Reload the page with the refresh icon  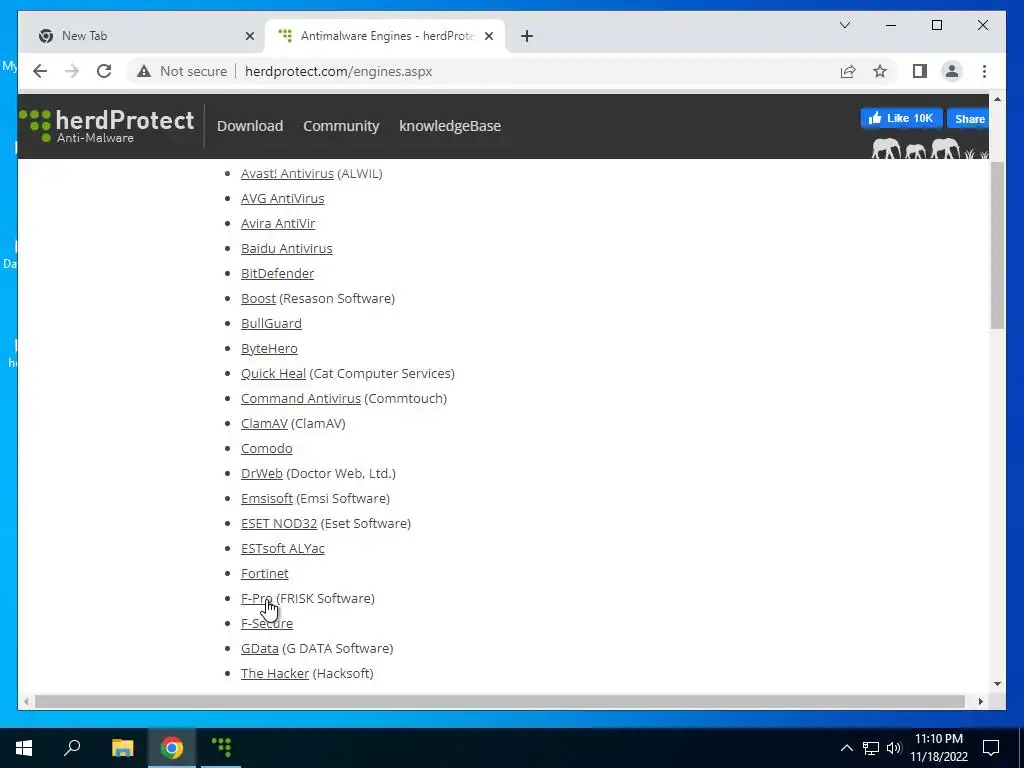point(104,71)
